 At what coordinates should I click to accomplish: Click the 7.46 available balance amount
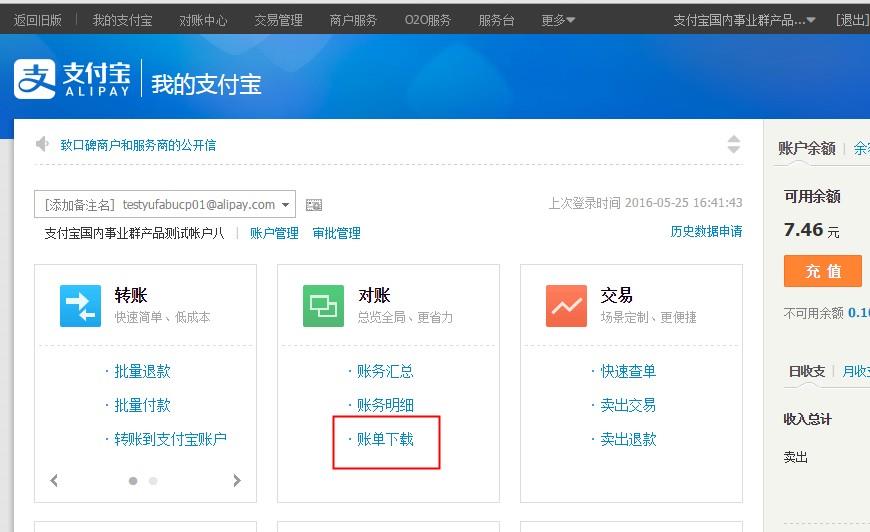[803, 229]
